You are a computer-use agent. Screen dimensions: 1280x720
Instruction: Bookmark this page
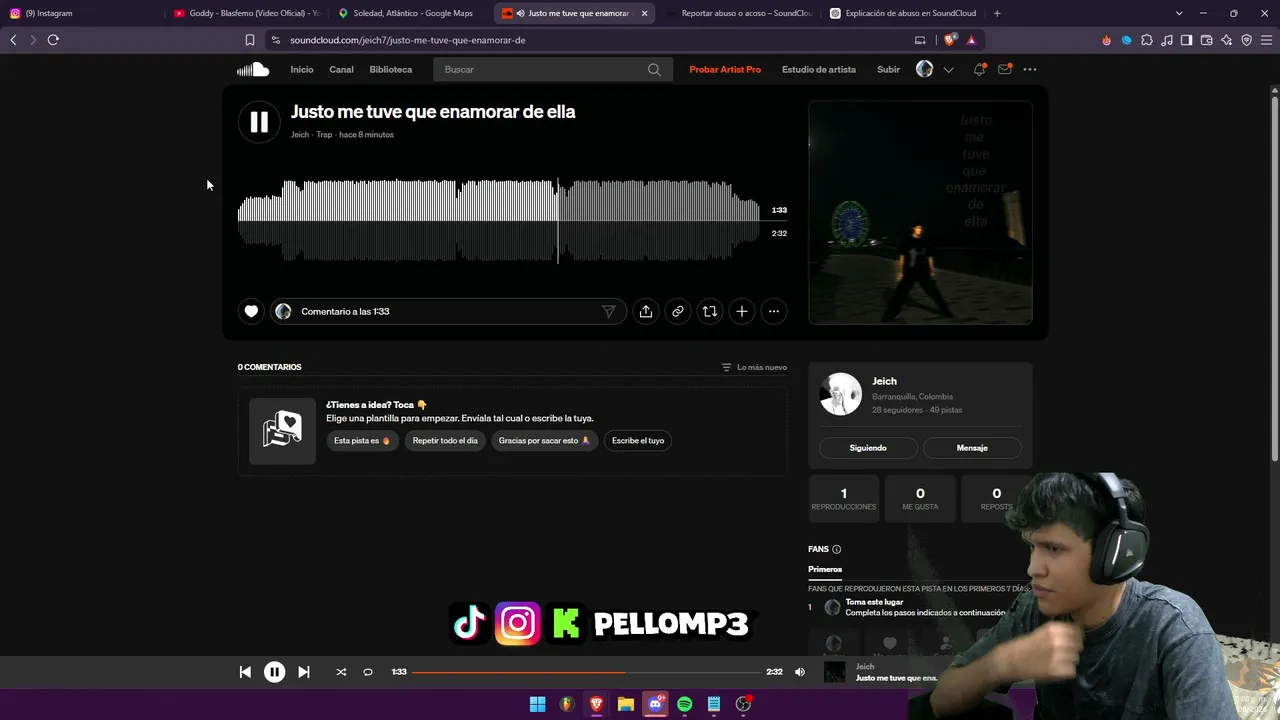(x=250, y=40)
